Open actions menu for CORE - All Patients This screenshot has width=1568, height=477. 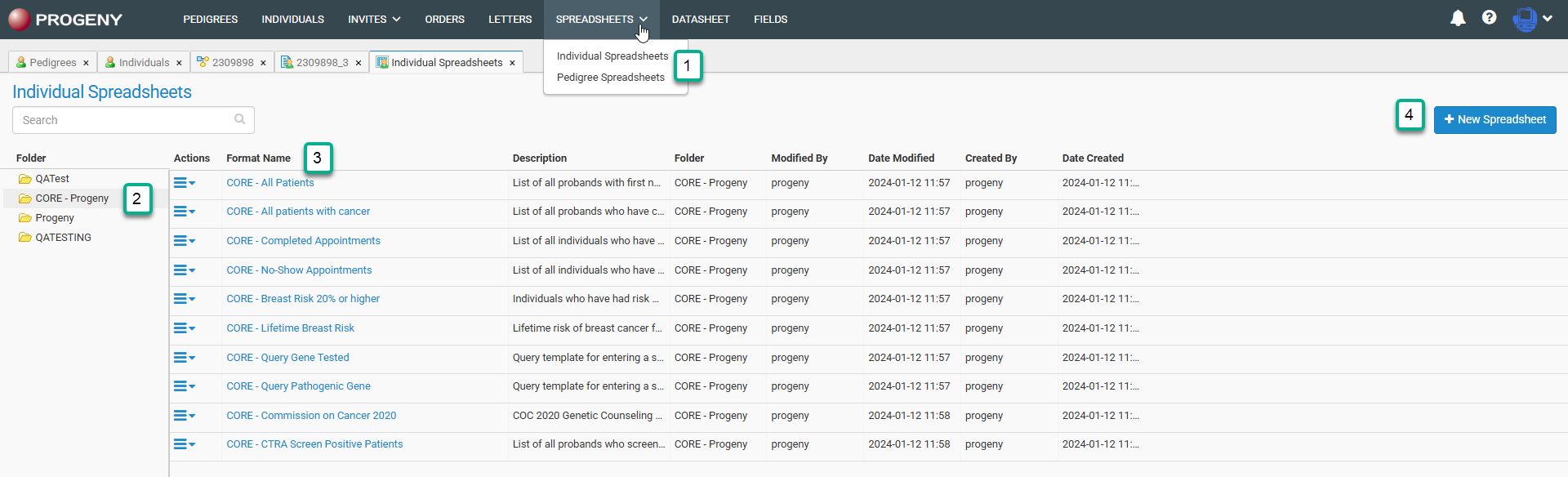pos(185,183)
